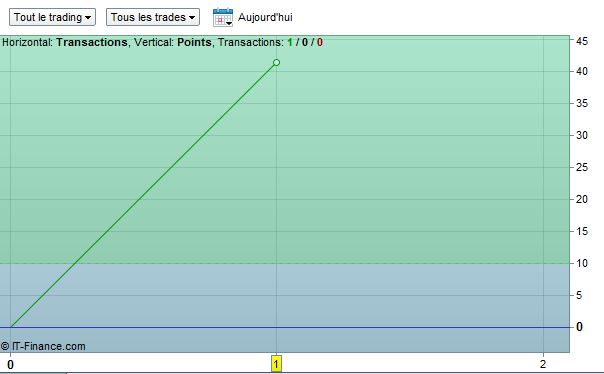Open the 'Tout le trading' dropdown
This screenshot has height=374, width=604.
(x=52, y=17)
